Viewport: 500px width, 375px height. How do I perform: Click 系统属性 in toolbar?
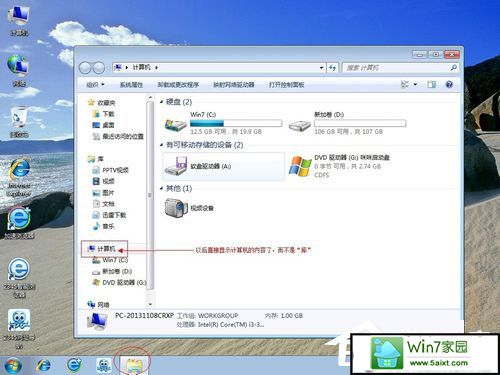[x=131, y=85]
